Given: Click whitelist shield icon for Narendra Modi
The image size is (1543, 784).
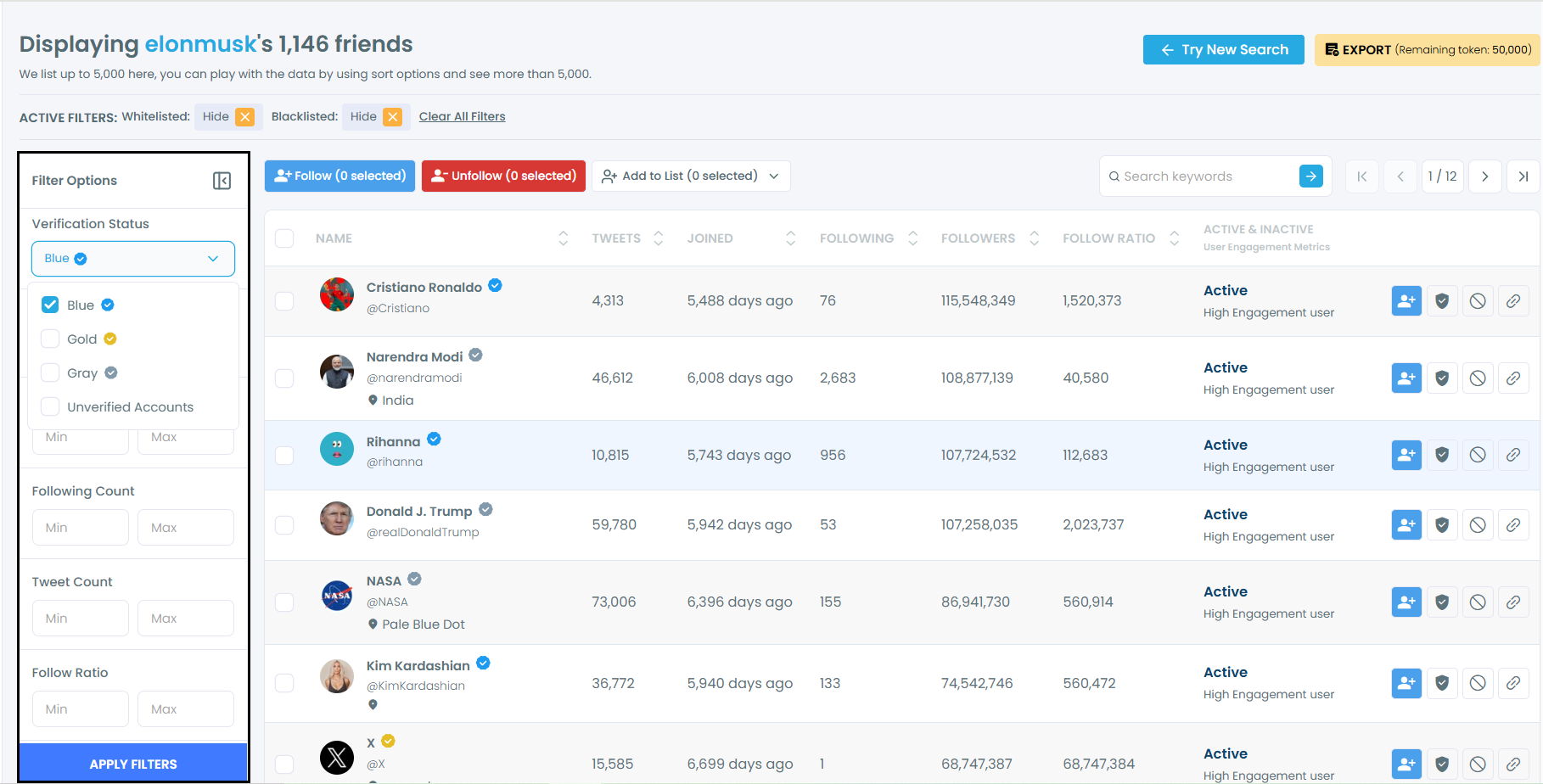Looking at the screenshot, I should [x=1442, y=378].
